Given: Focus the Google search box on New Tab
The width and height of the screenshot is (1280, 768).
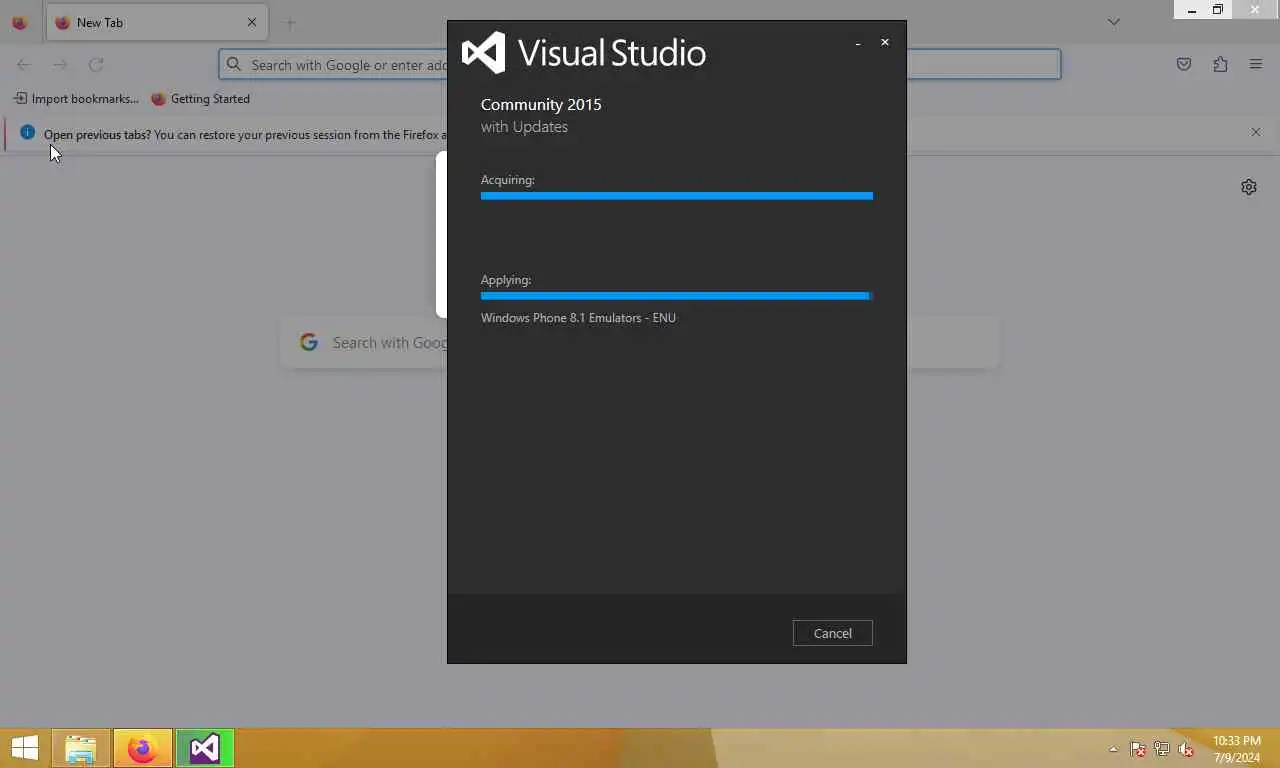Looking at the screenshot, I should pos(640,342).
